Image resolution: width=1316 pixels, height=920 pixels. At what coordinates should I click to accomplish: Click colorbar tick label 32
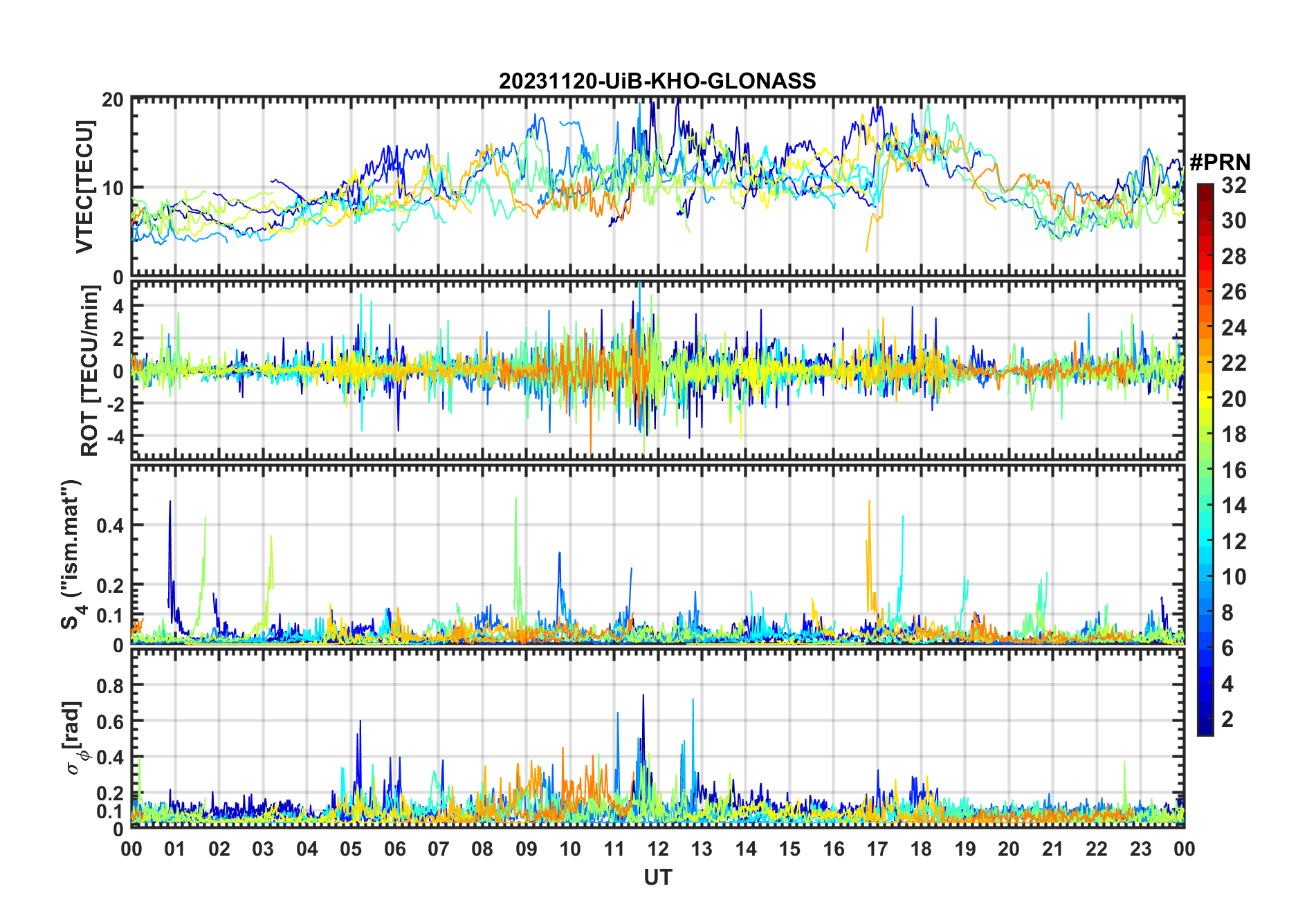pos(1234,185)
